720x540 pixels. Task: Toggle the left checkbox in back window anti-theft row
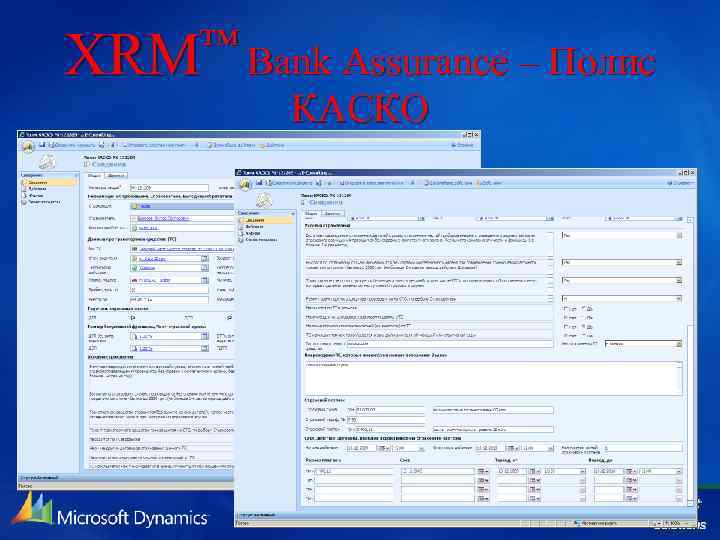pyautogui.click(x=133, y=317)
